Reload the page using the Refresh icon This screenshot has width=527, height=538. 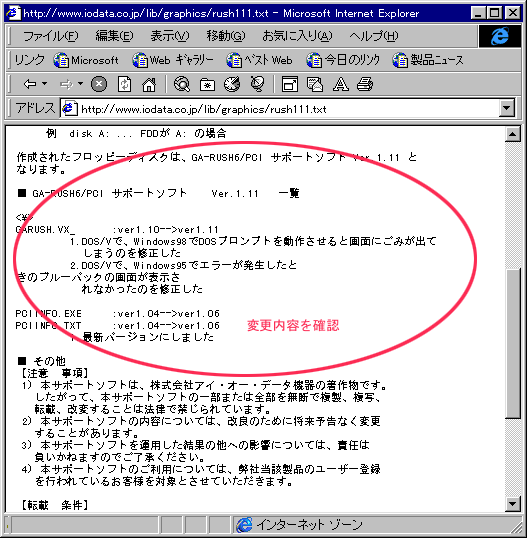click(124, 84)
